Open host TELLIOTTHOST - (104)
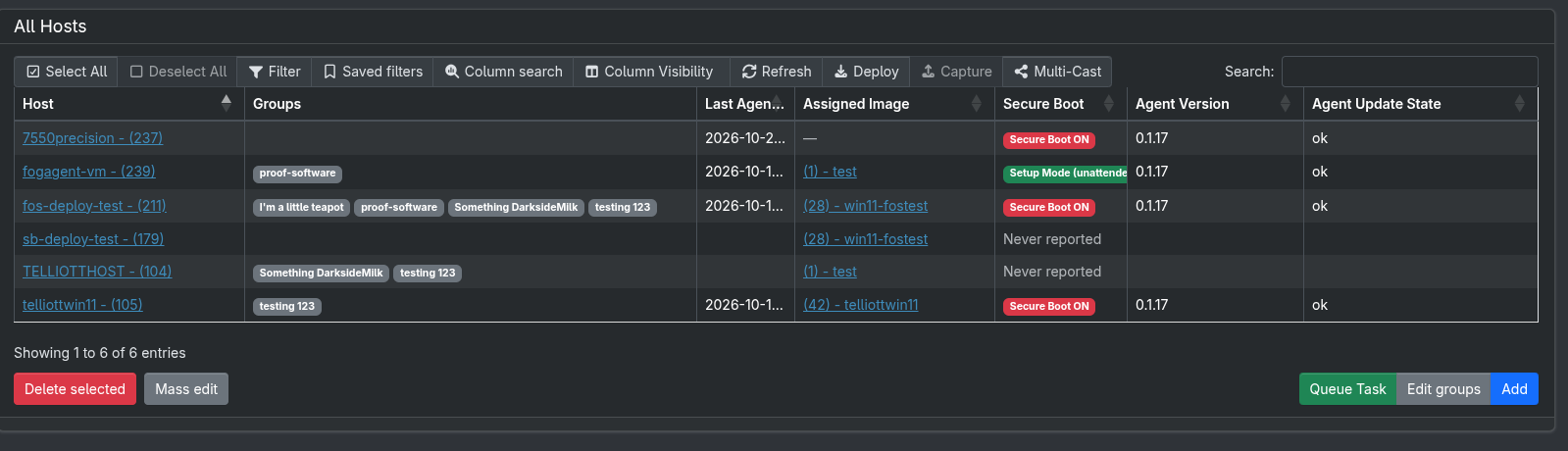The height and width of the screenshot is (451, 1568). [97, 272]
